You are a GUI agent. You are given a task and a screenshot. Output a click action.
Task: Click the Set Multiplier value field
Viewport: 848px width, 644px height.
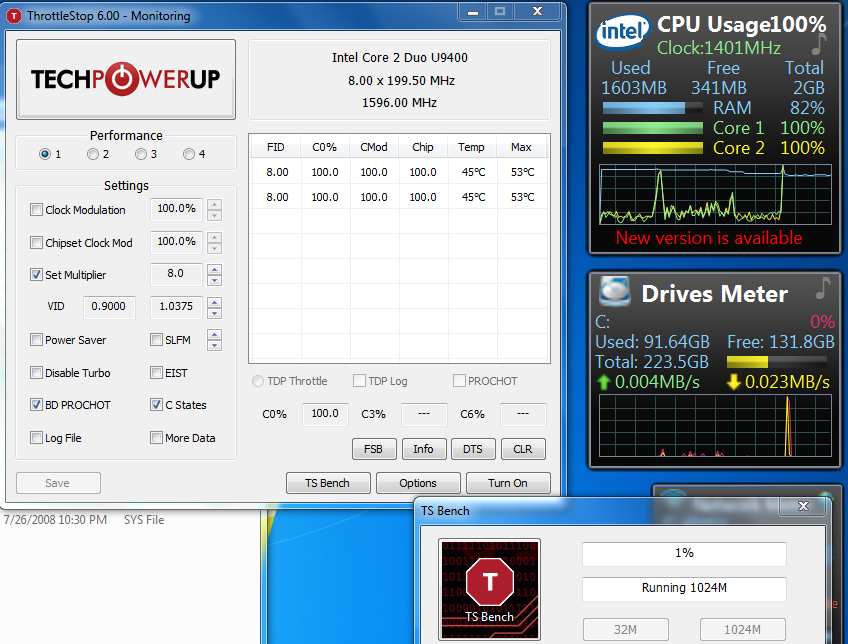(x=176, y=274)
